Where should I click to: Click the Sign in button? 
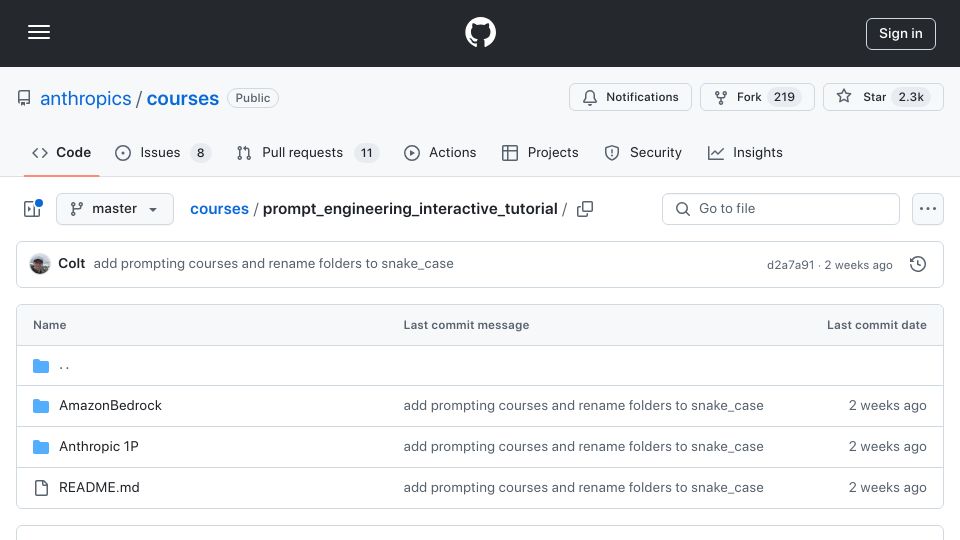pyautogui.click(x=900, y=34)
